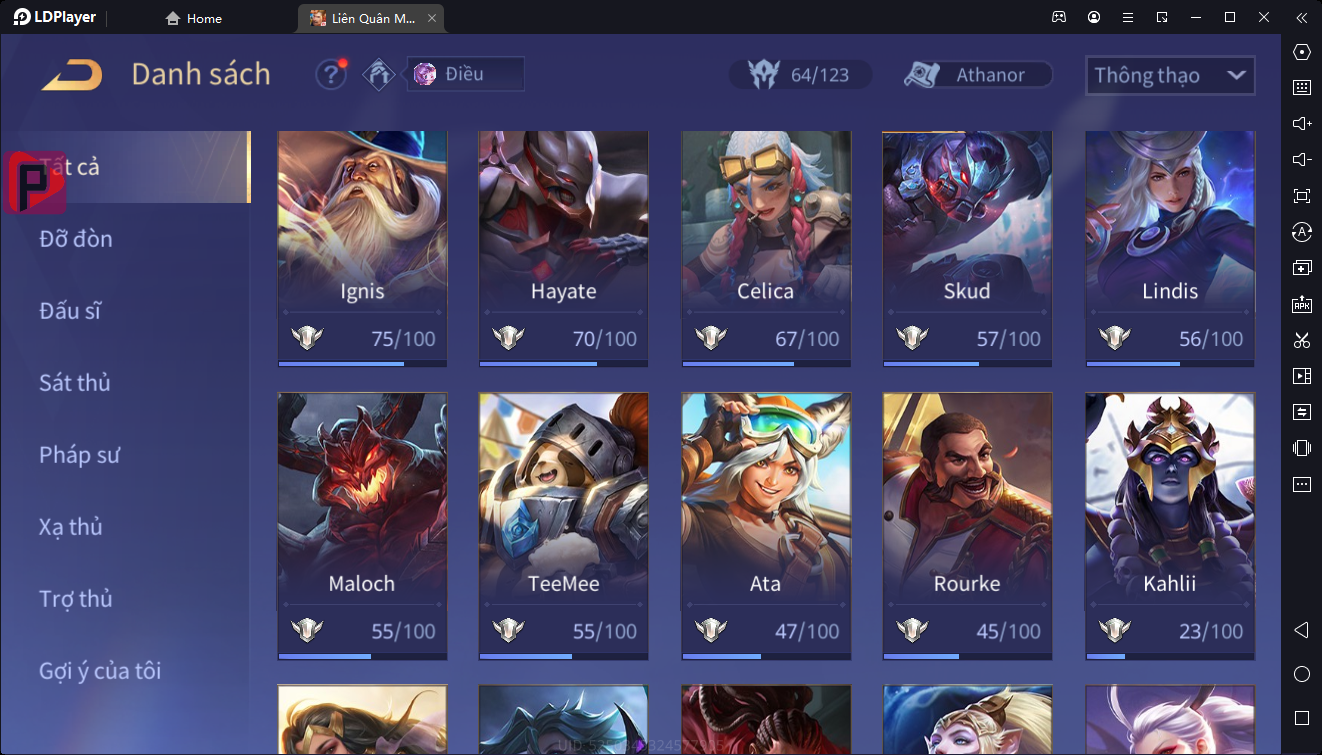This screenshot has height=755, width=1322.
Task: Click the mastery badge showing 64/123
Action: point(800,75)
